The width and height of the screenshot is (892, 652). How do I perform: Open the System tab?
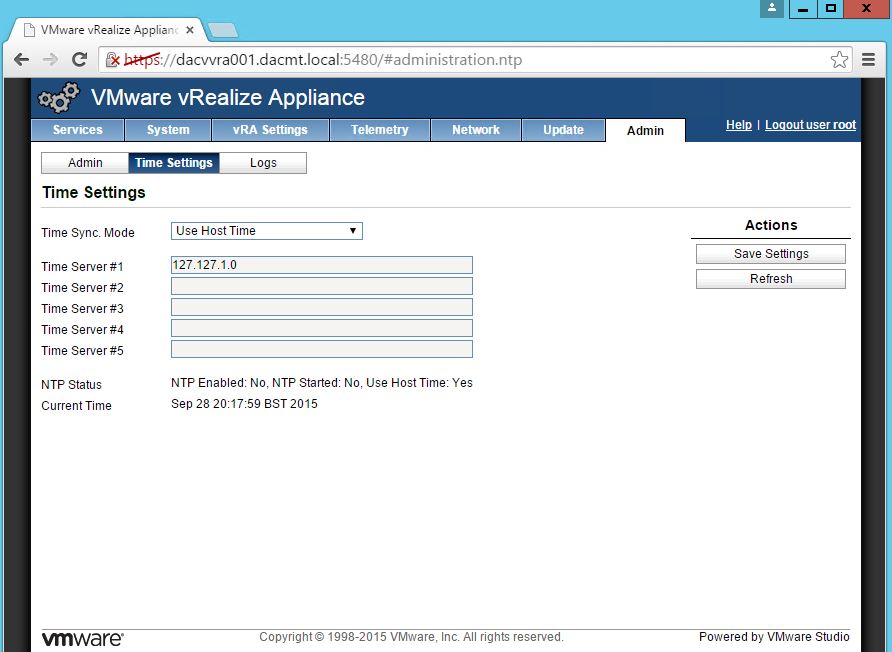[168, 130]
